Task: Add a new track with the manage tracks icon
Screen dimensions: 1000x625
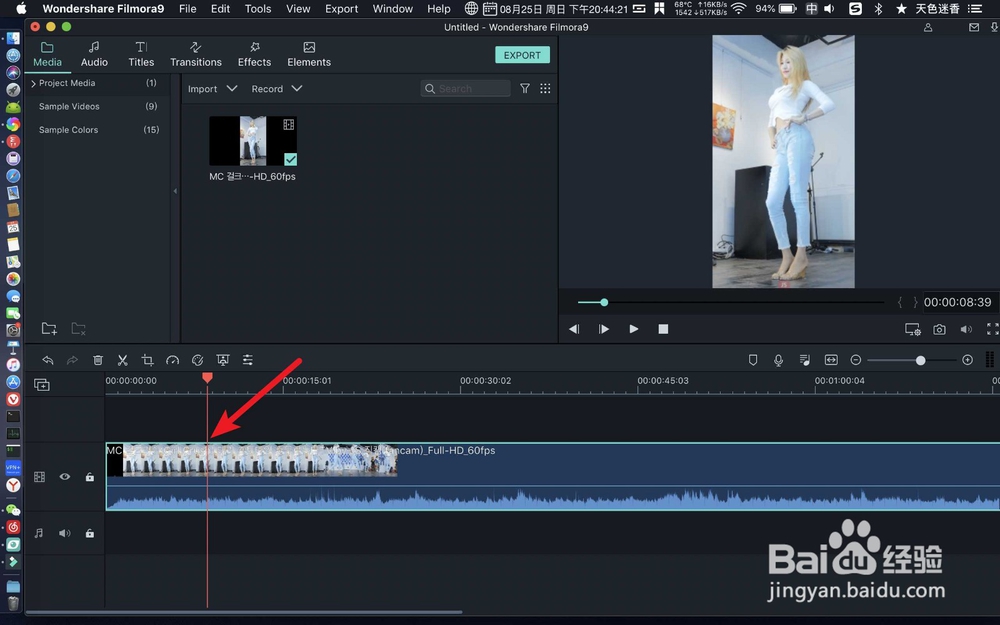Action: pos(41,385)
